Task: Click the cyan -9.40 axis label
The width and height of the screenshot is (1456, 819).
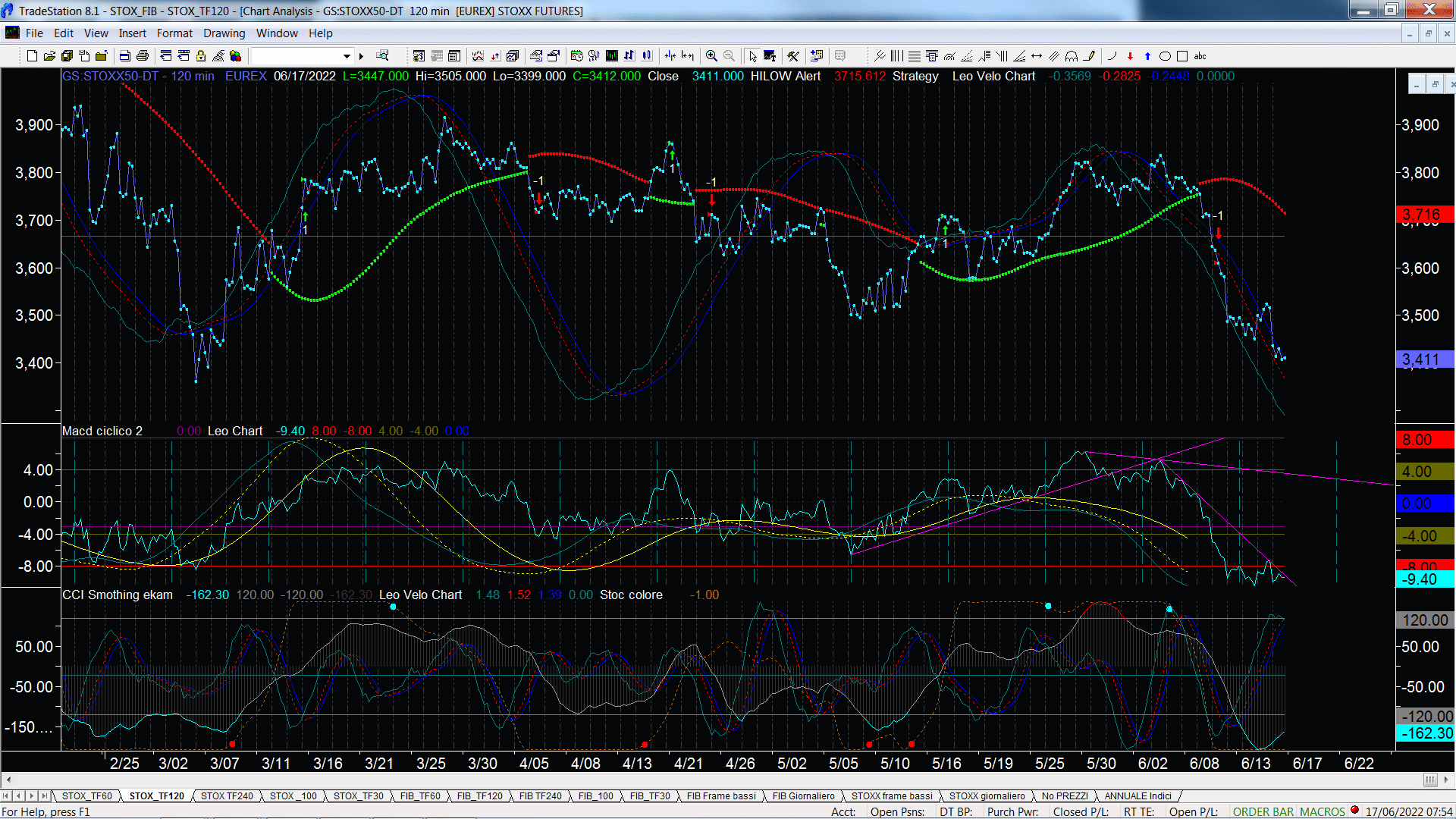Action: coord(1425,579)
